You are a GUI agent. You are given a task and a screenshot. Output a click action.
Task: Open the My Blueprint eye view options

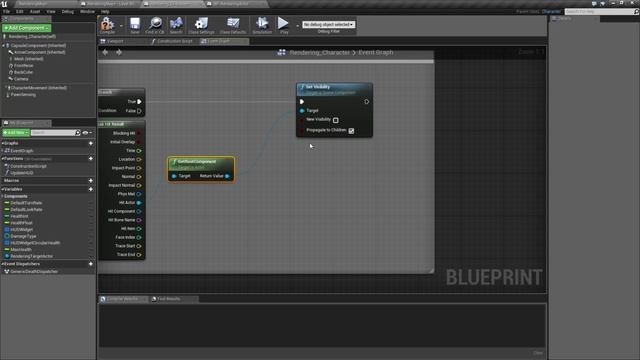tap(87, 133)
